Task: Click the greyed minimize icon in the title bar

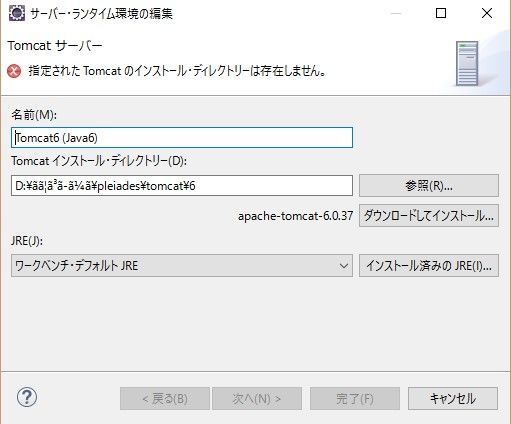Action: coord(396,13)
